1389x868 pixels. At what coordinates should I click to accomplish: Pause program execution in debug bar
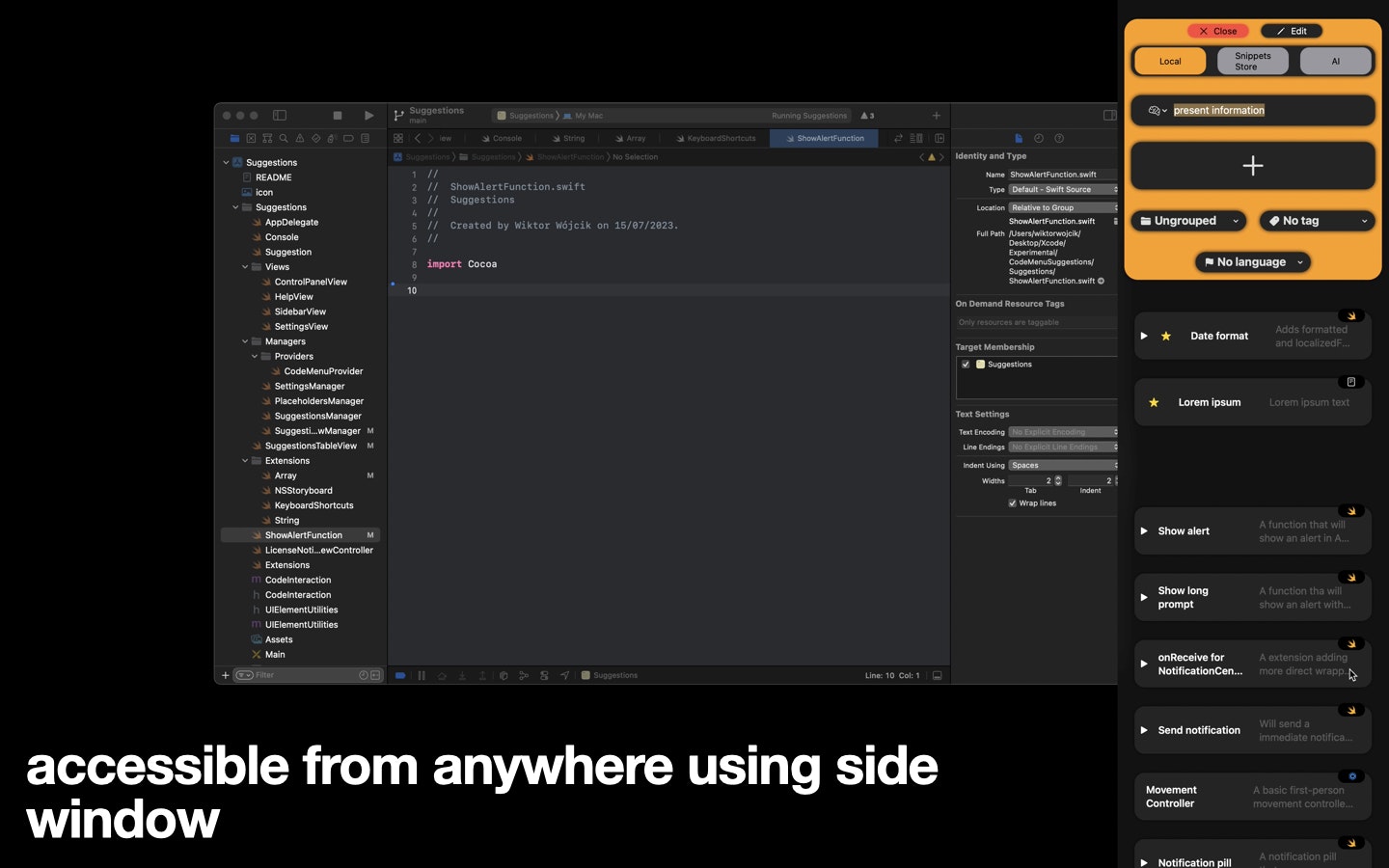422,675
